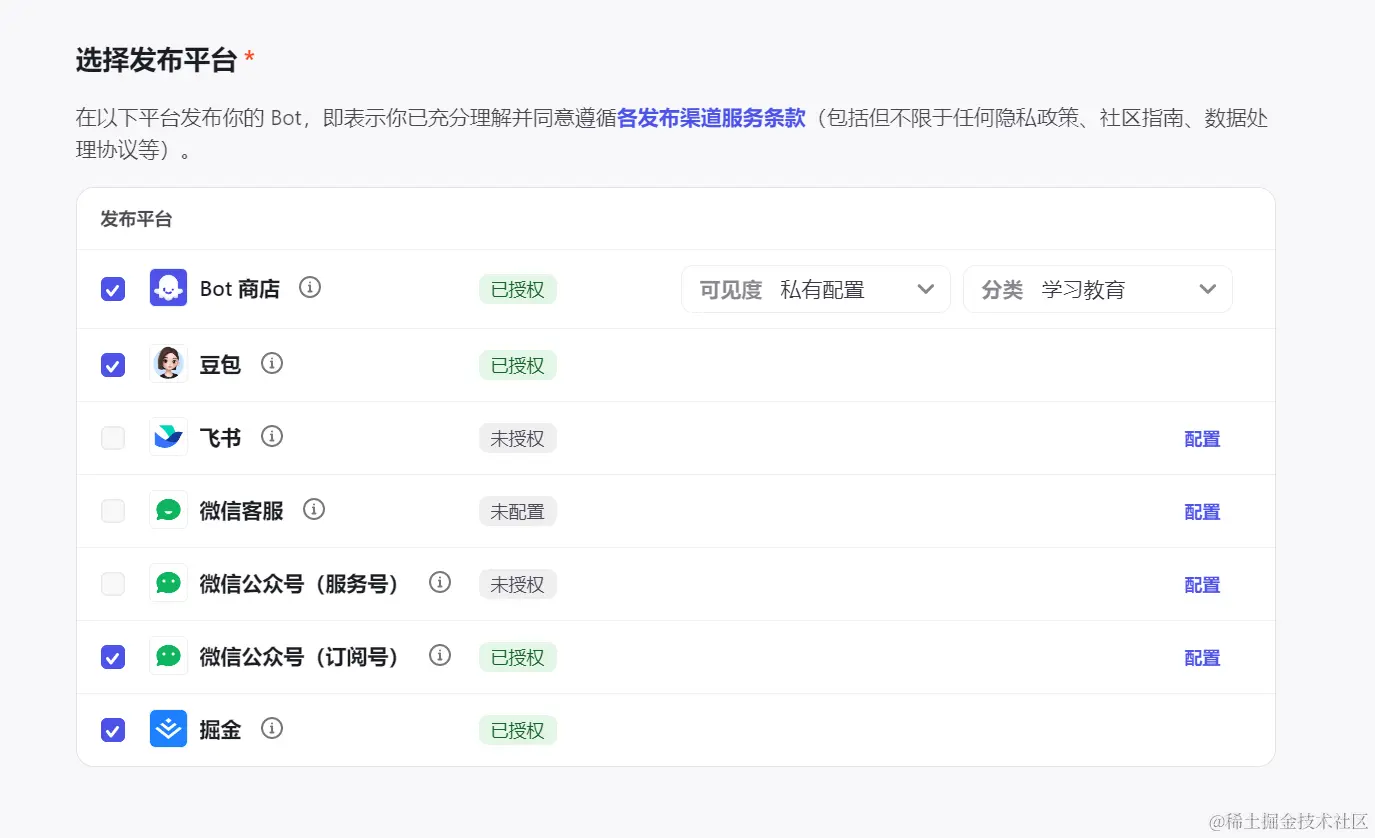Click 已授权 badge in 微信公众号（订阅号）row
Viewport: 1375px width, 838px height.
518,657
